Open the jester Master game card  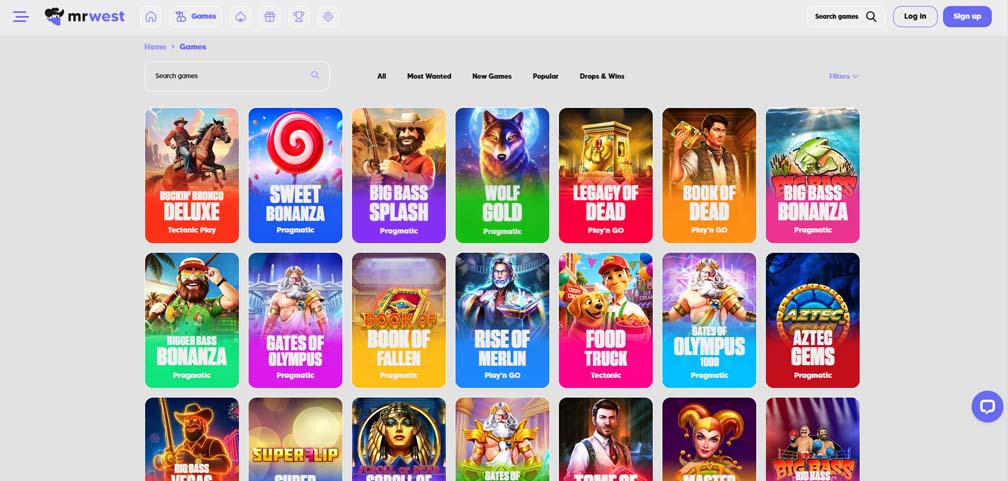point(709,439)
